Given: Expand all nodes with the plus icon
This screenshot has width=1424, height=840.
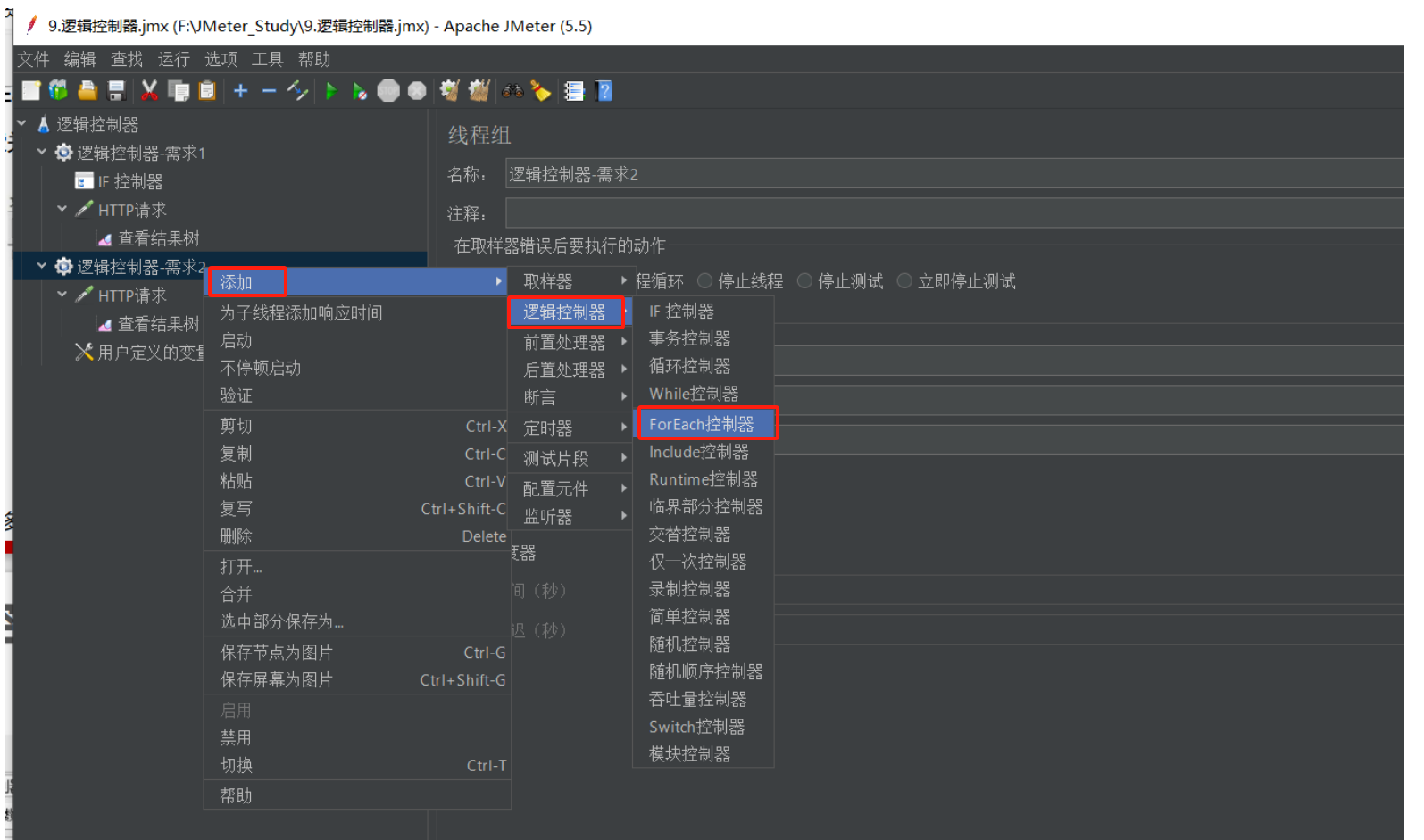Looking at the screenshot, I should pos(241,91).
